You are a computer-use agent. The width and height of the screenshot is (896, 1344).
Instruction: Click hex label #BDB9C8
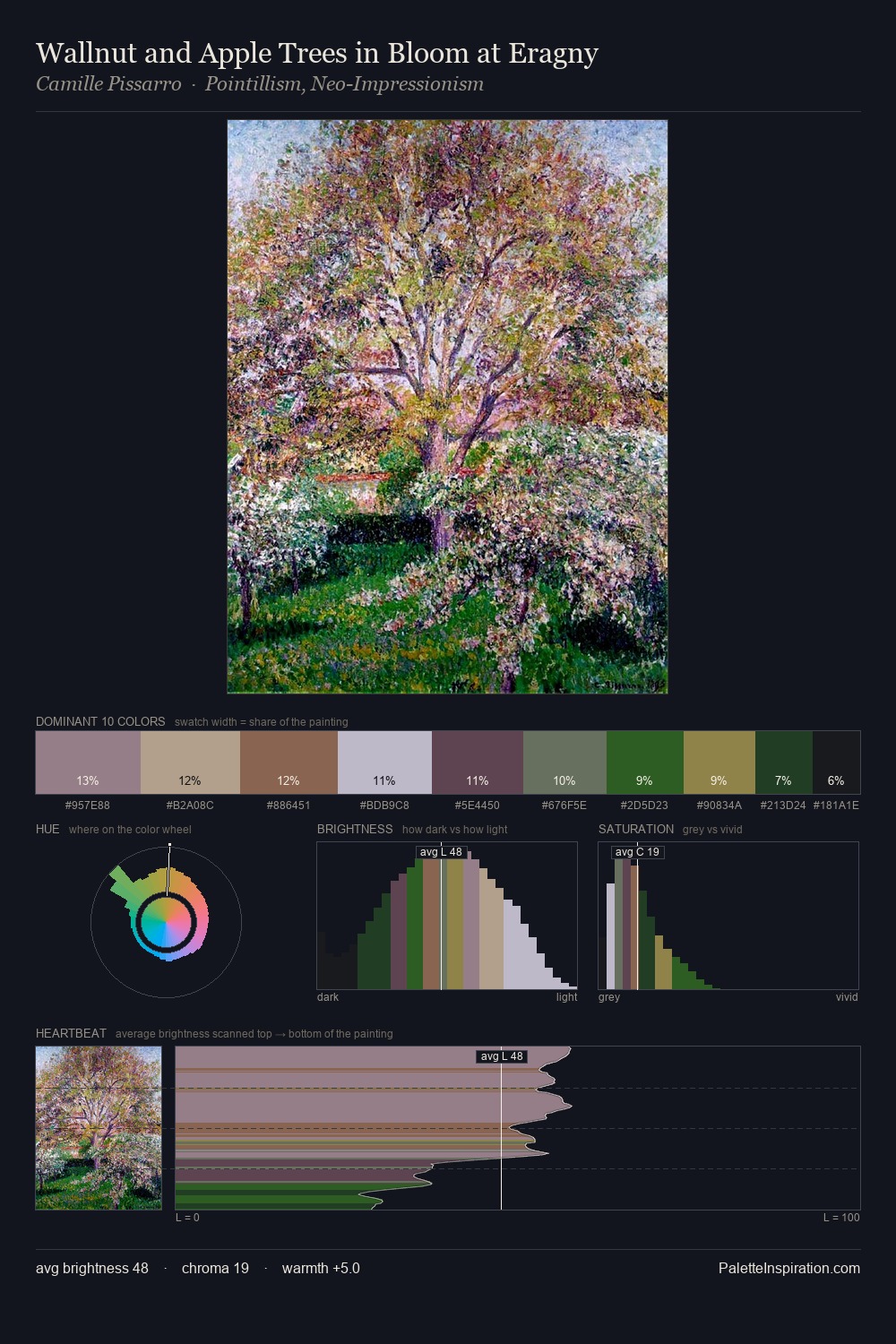point(384,806)
